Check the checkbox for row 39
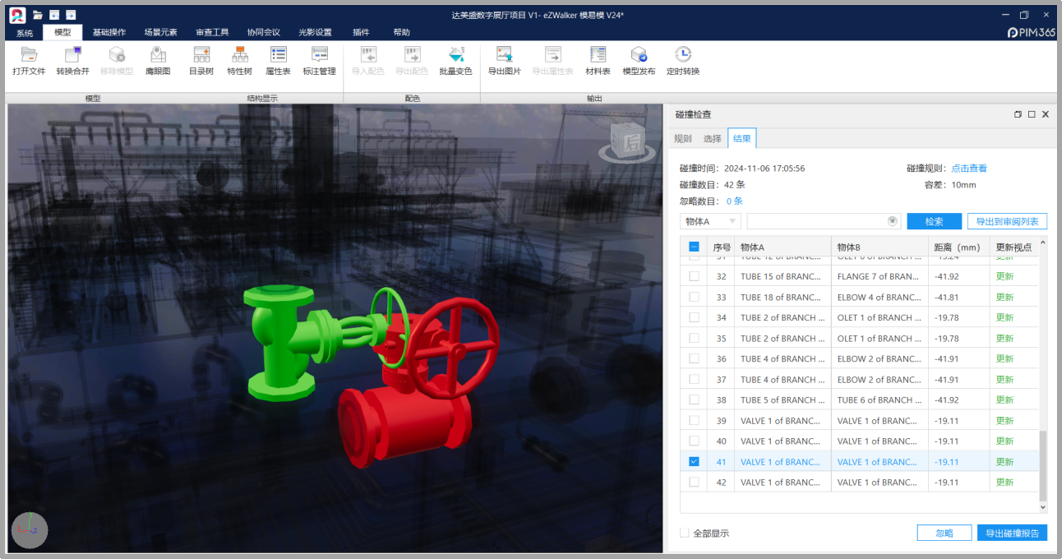The height and width of the screenshot is (559, 1062). click(x=694, y=420)
